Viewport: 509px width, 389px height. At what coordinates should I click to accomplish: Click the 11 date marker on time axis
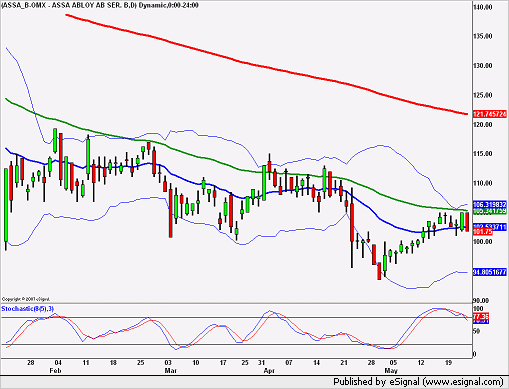point(86,363)
